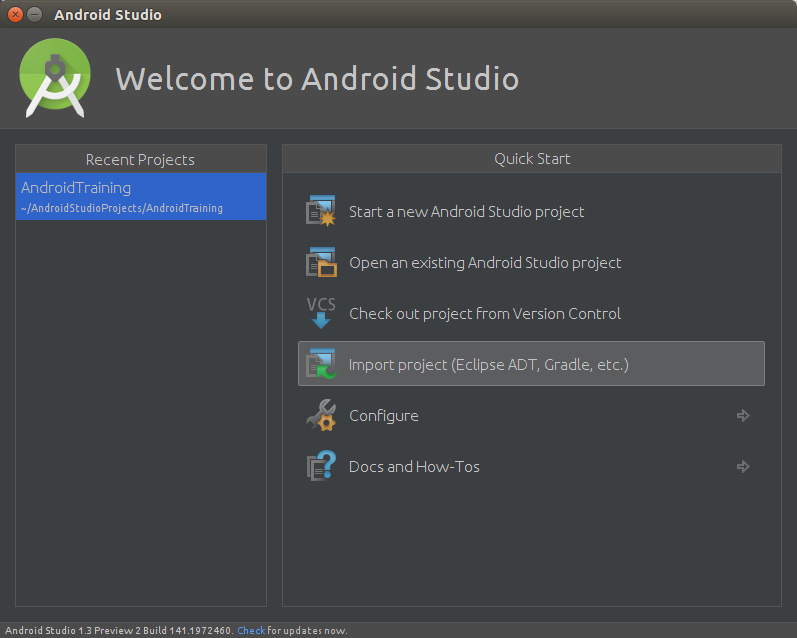
Task: Import project (Eclipse ADT, Gradle, etc.)
Action: click(x=531, y=363)
